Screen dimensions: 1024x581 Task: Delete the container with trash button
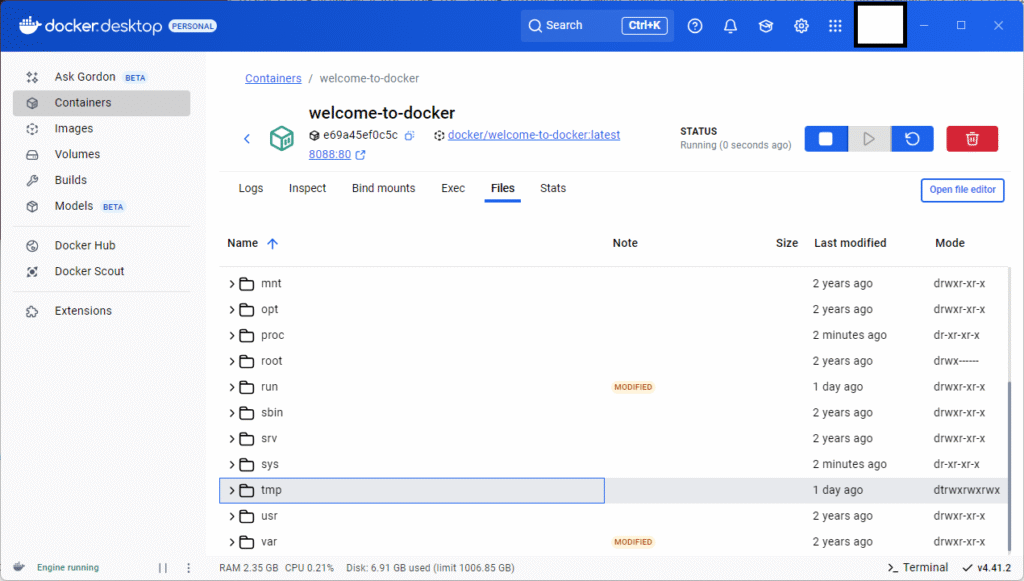click(x=972, y=138)
